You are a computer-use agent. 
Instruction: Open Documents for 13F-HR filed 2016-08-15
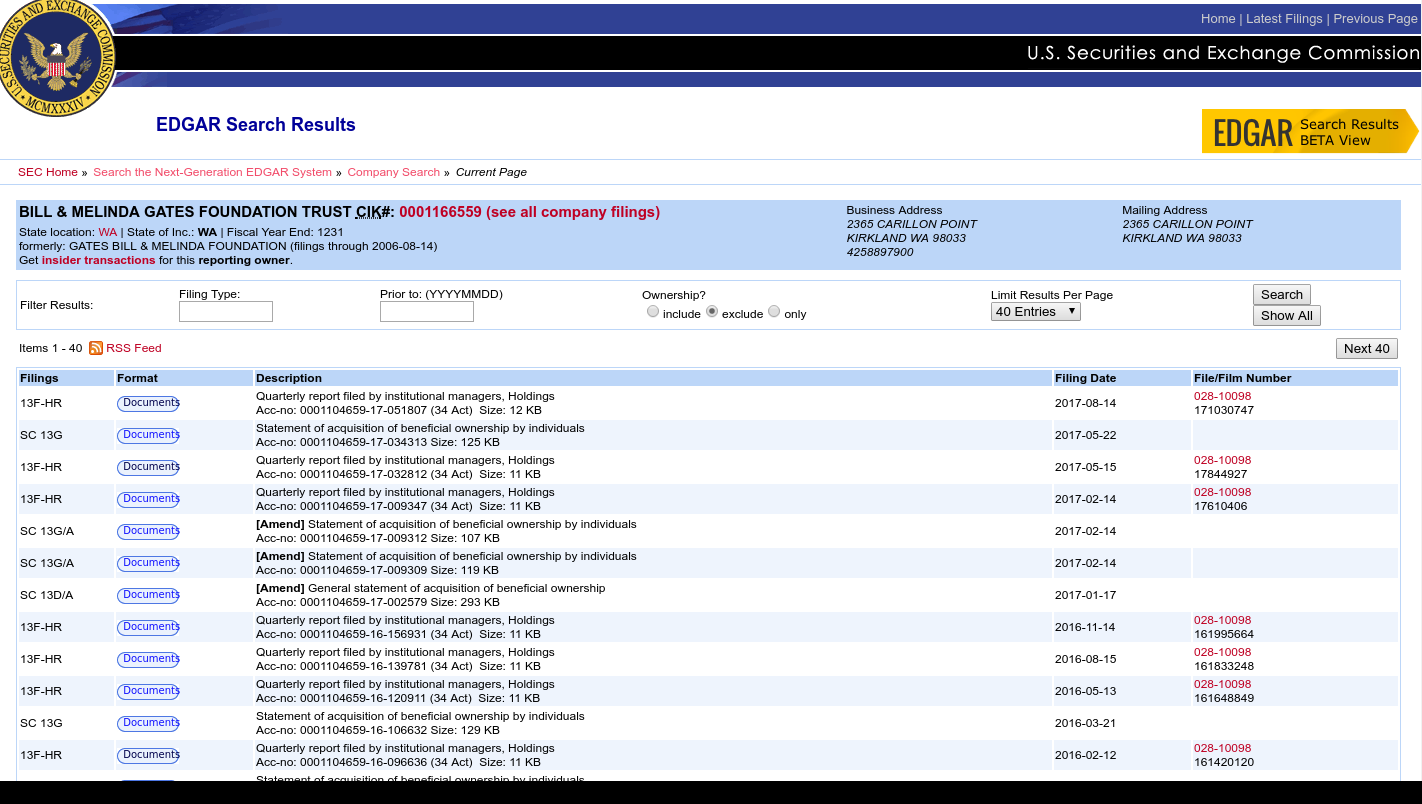148,659
